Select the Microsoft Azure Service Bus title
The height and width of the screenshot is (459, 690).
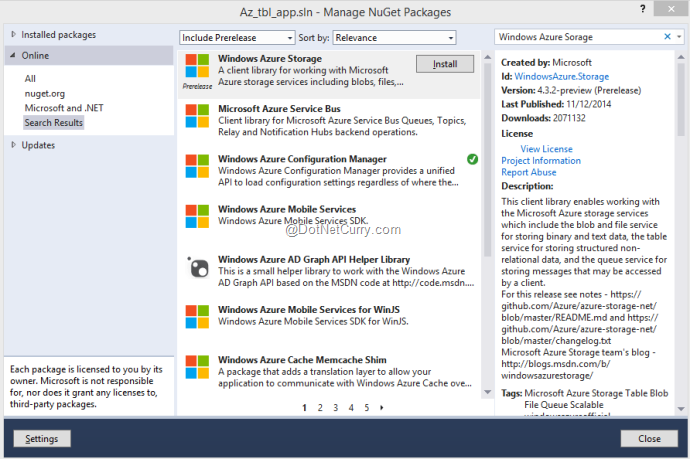279,109
